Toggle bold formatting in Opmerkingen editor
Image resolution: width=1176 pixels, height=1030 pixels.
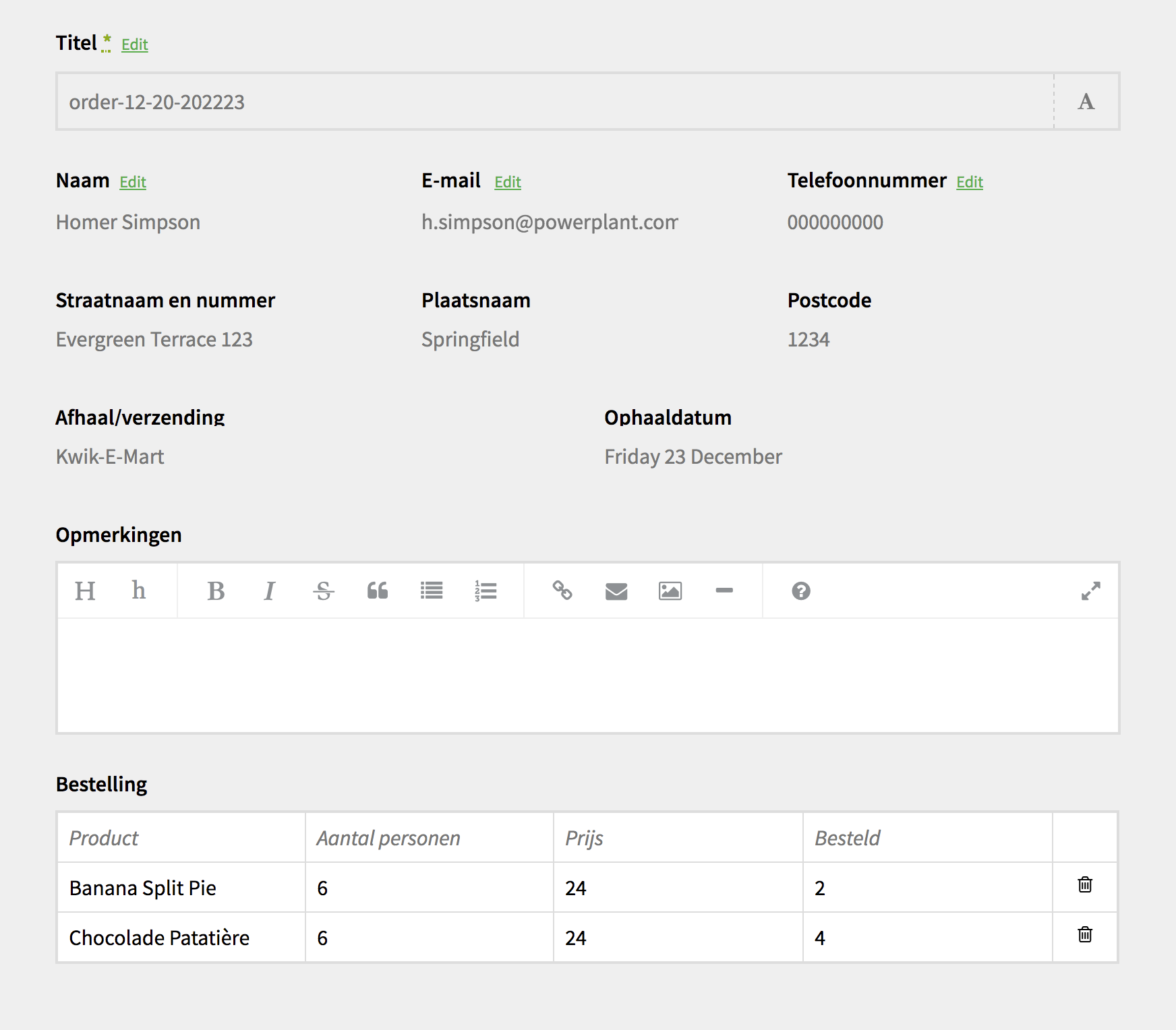[x=216, y=591]
